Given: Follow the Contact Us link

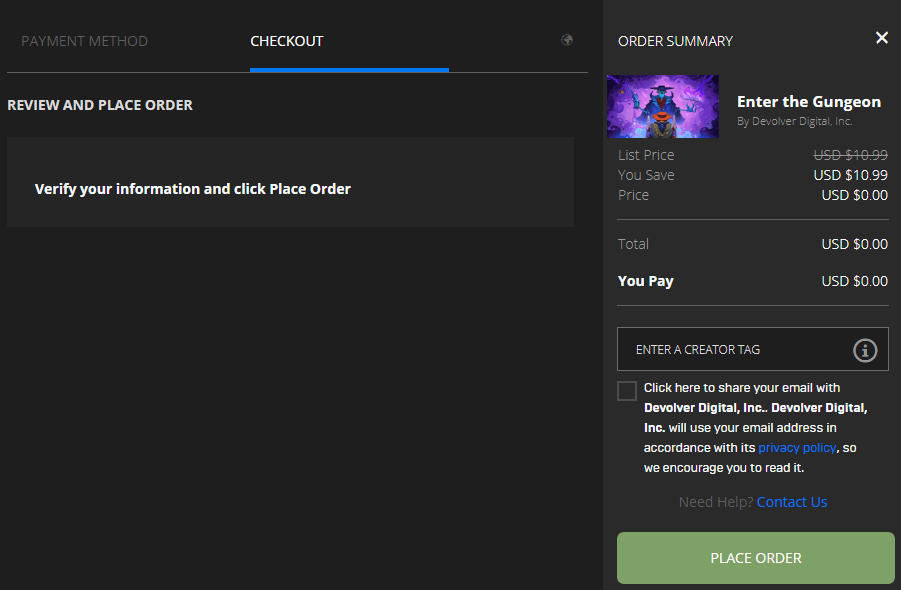Looking at the screenshot, I should [x=792, y=502].
